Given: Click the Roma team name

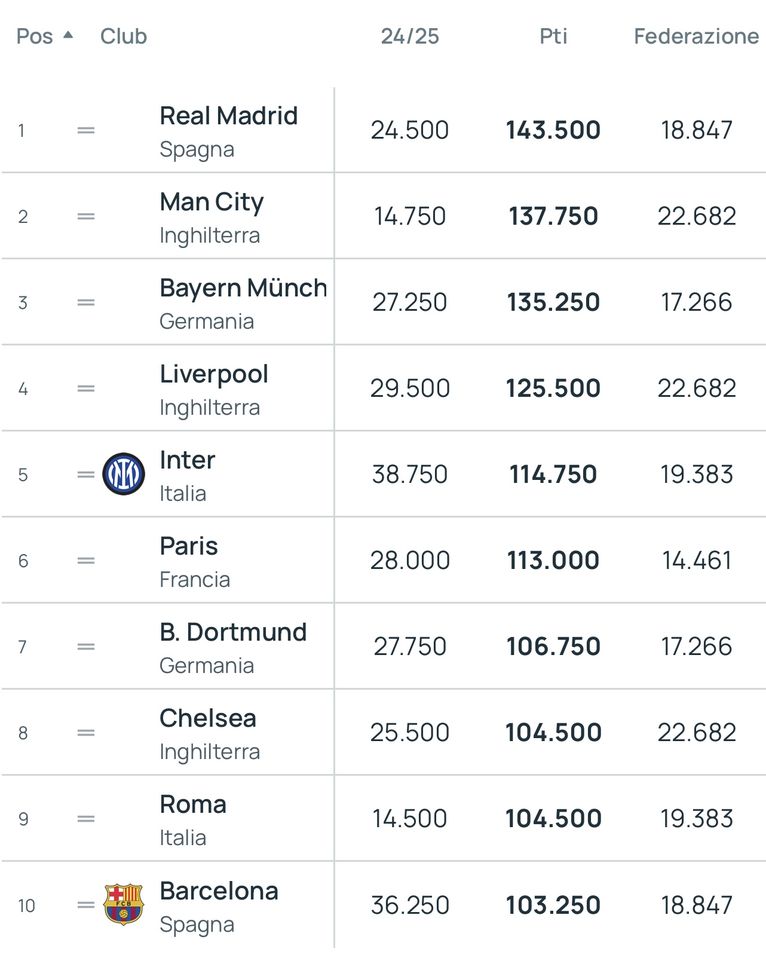Looking at the screenshot, I should tap(192, 804).
